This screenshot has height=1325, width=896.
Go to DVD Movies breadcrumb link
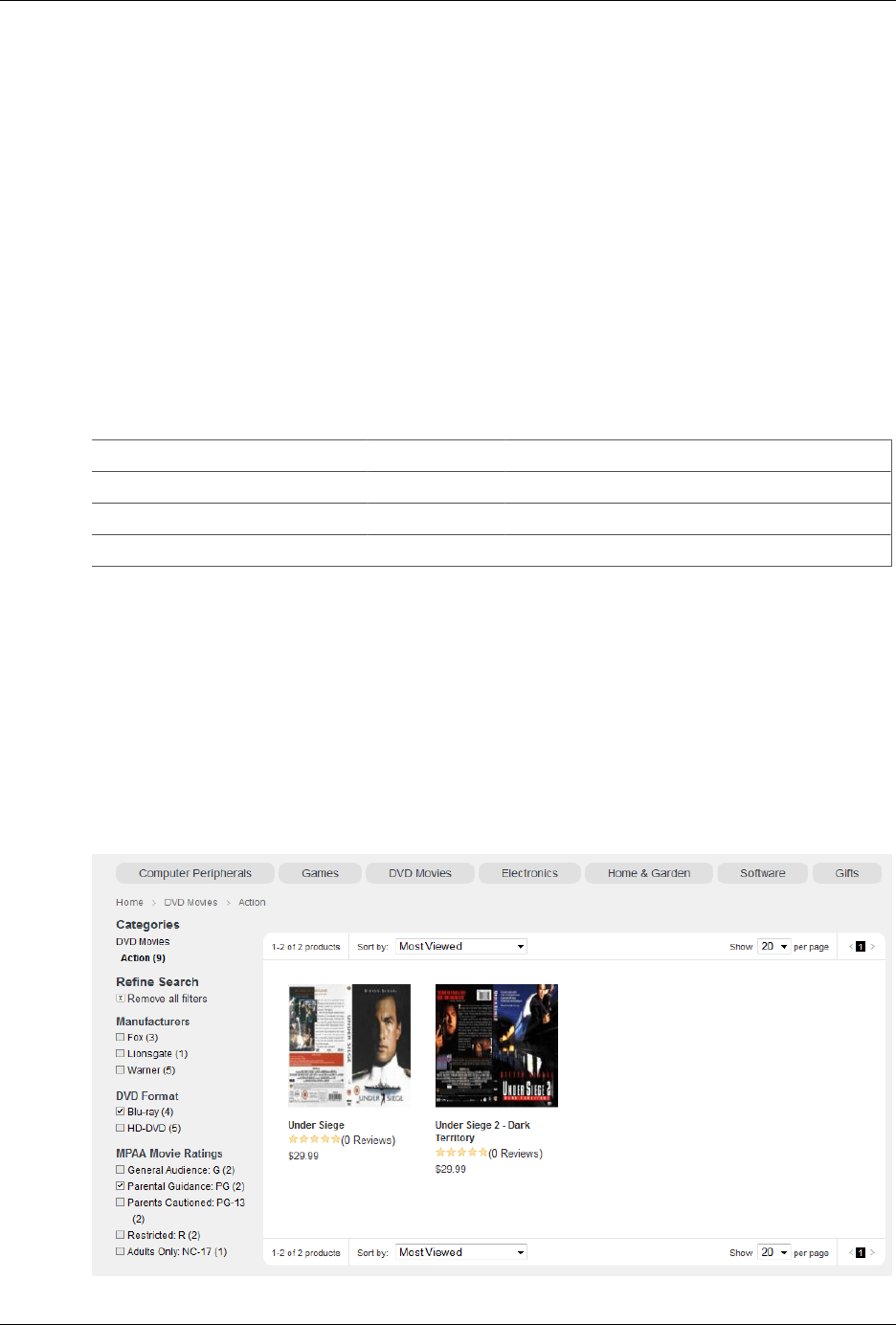[x=190, y=903]
